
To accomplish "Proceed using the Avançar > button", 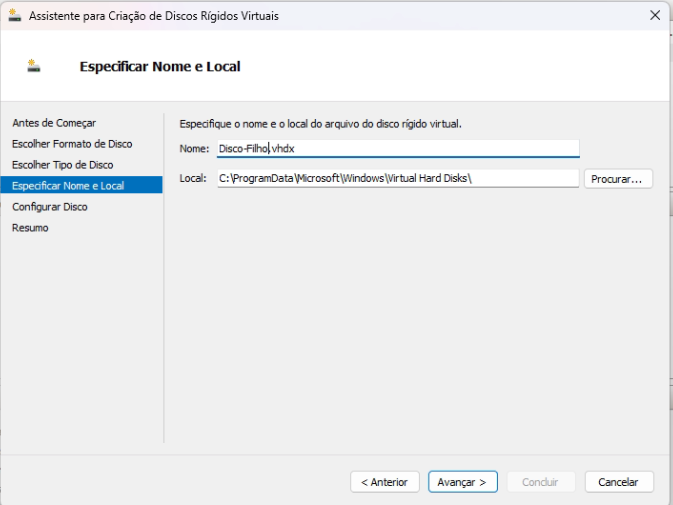I will tap(463, 482).
